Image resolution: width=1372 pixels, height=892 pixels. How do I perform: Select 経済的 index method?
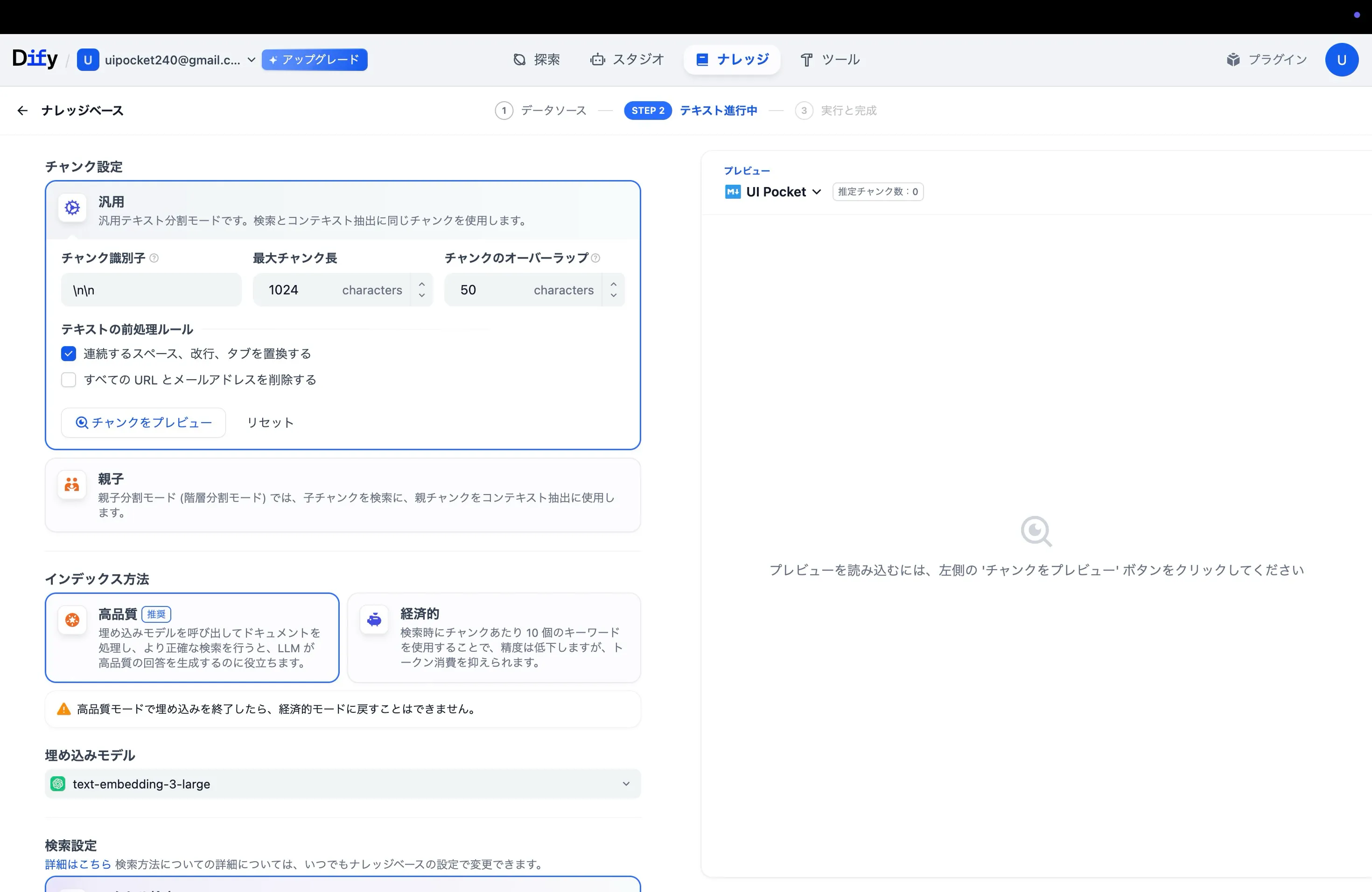(x=494, y=638)
